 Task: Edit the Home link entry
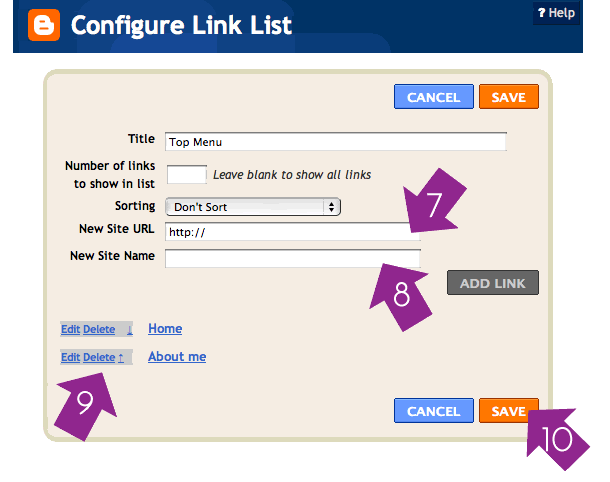click(70, 329)
